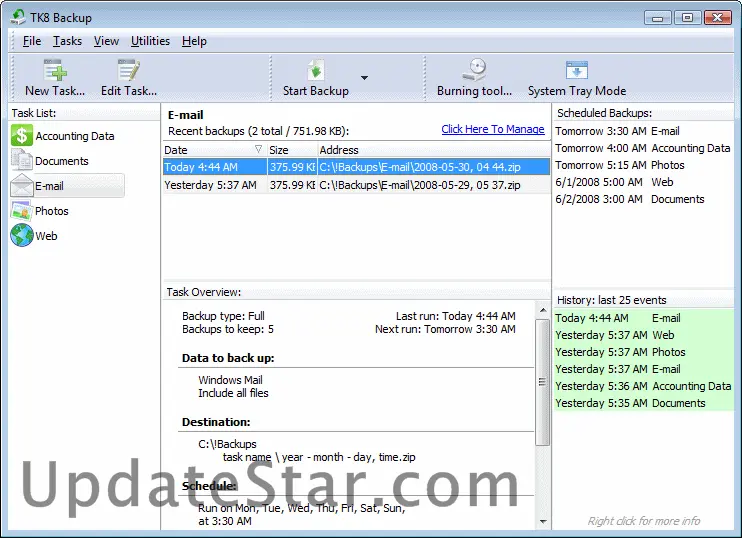Click the 'Click Here To Manage' link
This screenshot has height=538, width=742.
tap(493, 130)
